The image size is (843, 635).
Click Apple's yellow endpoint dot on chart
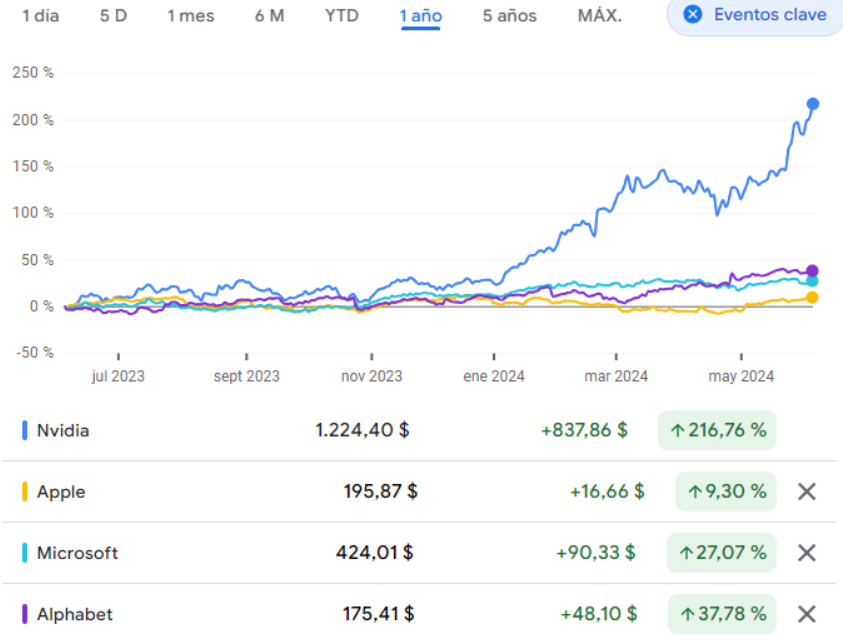(x=813, y=297)
